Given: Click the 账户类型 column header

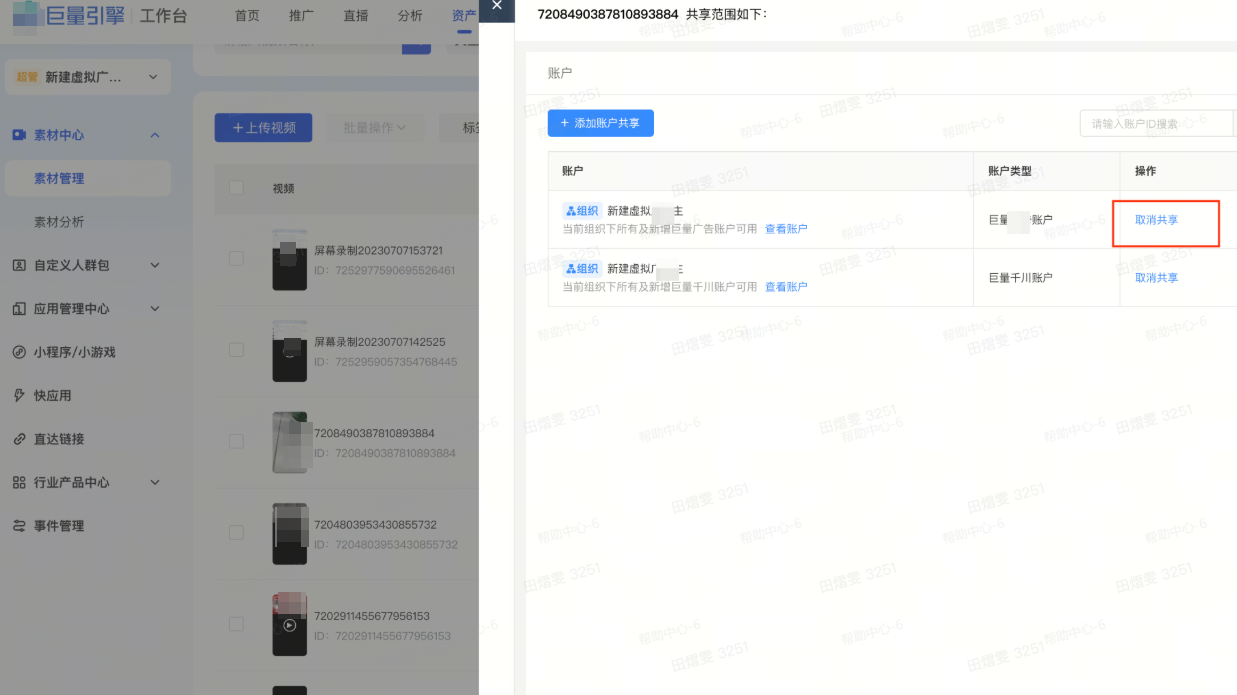Looking at the screenshot, I should 1010,171.
